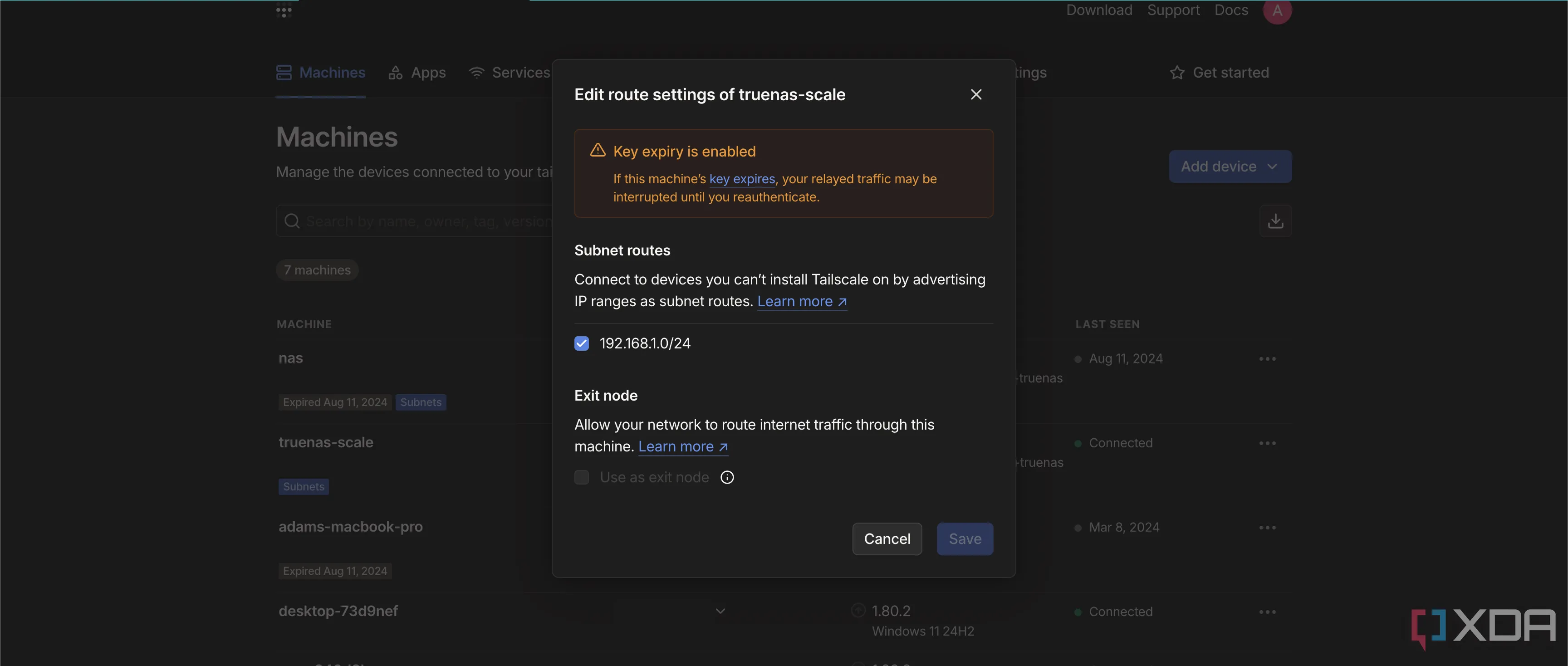
Task: Open more options for adams-macbook-pro
Action: click(1267, 527)
